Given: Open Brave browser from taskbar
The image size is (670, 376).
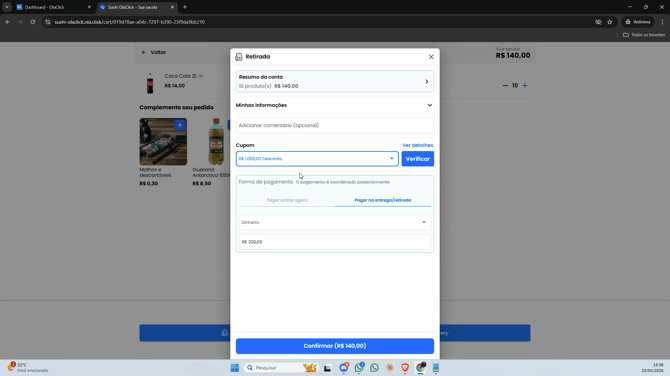Looking at the screenshot, I should (405, 368).
